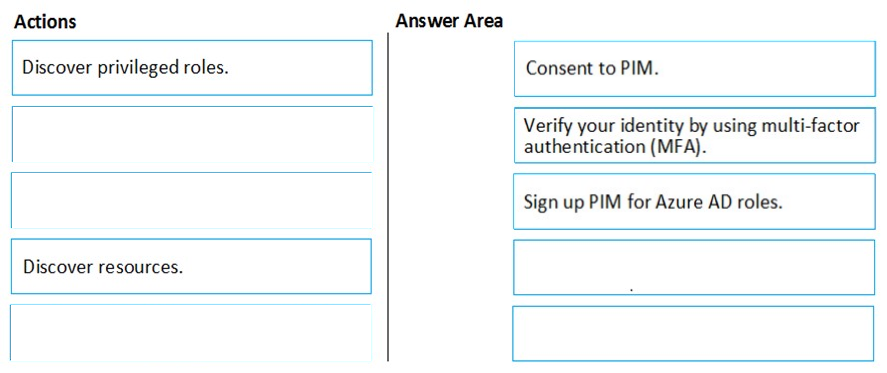
Task: Click the vertical divider between columns
Action: [388, 196]
